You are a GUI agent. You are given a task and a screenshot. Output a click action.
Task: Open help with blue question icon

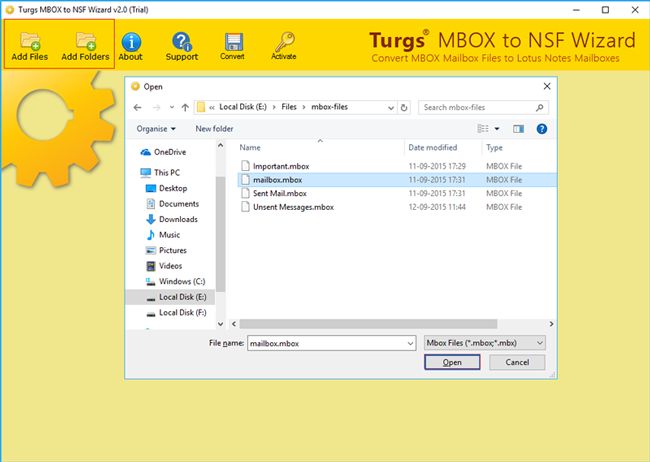(541, 128)
